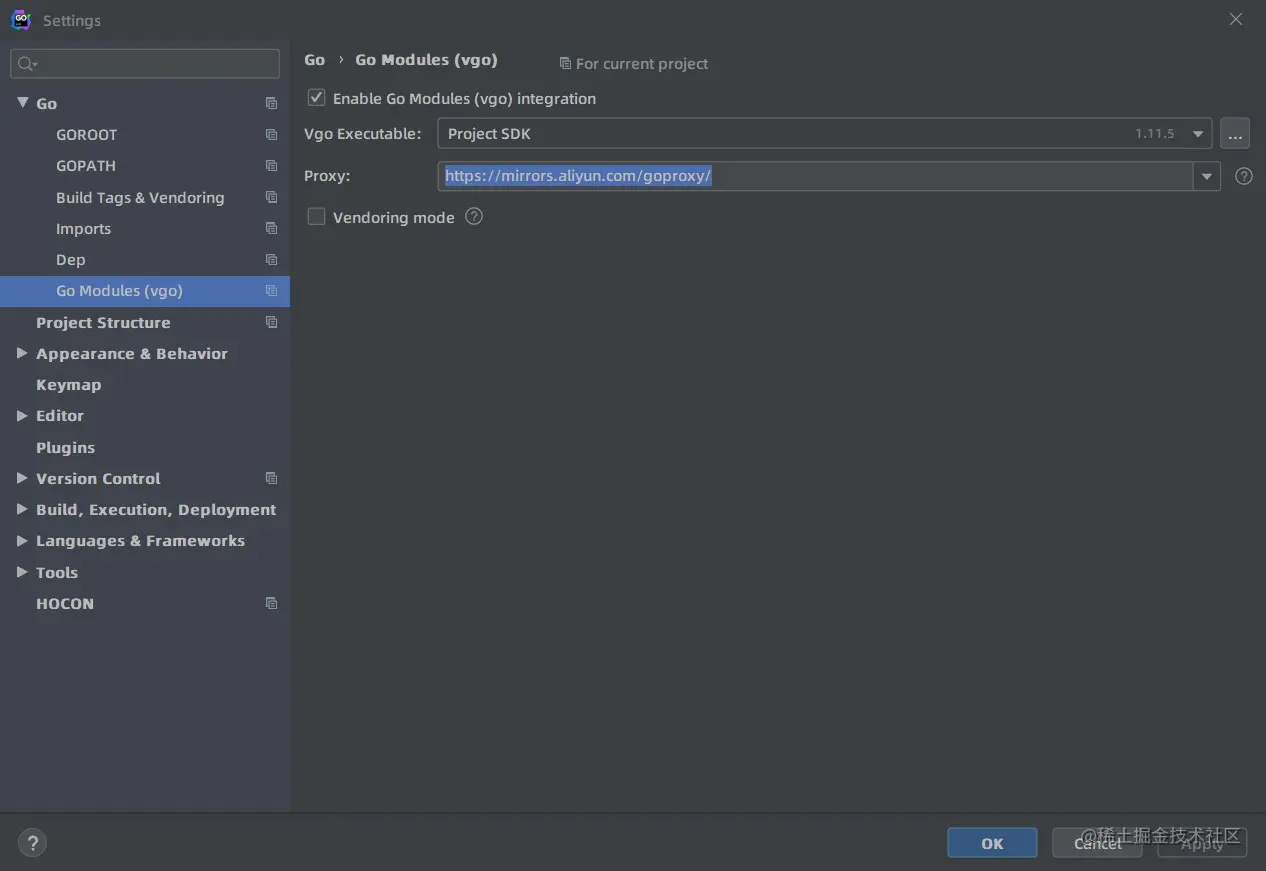Close the Settings dialog window

pyautogui.click(x=1236, y=19)
